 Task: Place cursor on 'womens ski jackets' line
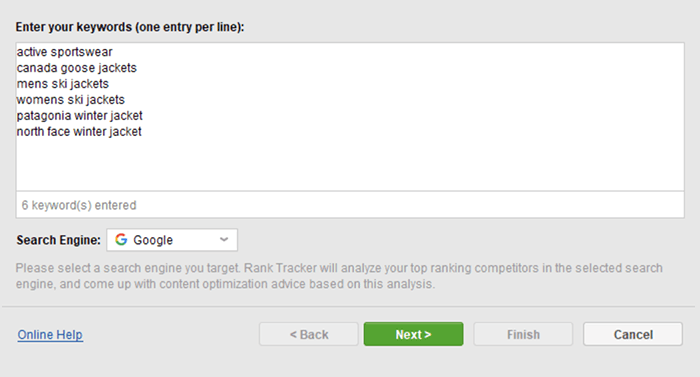(71, 100)
